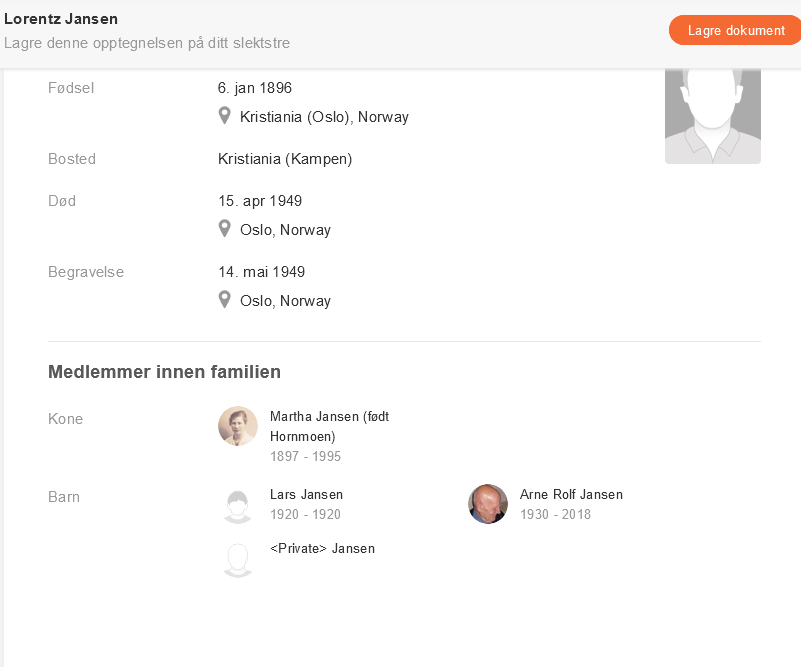Viewport: 801px width, 667px height.
Task: Click Oslo, Norway under the Begravelse row
Action: 285,301
